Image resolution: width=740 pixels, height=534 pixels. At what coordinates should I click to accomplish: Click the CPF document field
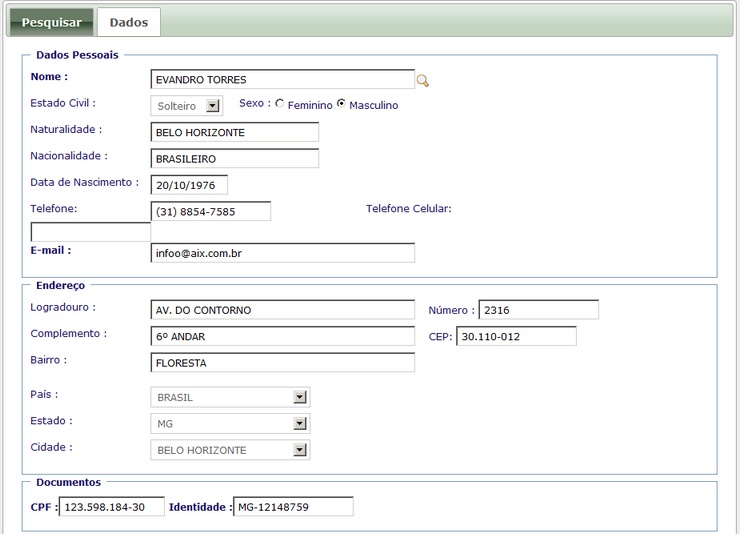pyautogui.click(x=111, y=507)
